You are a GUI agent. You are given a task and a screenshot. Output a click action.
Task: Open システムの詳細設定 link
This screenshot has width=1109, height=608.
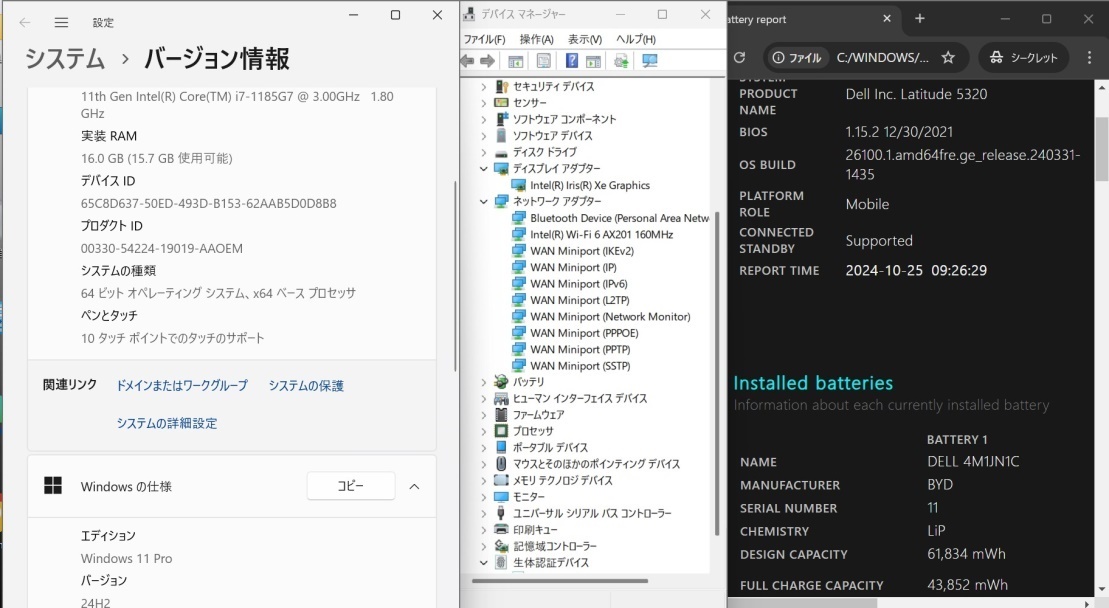(167, 423)
